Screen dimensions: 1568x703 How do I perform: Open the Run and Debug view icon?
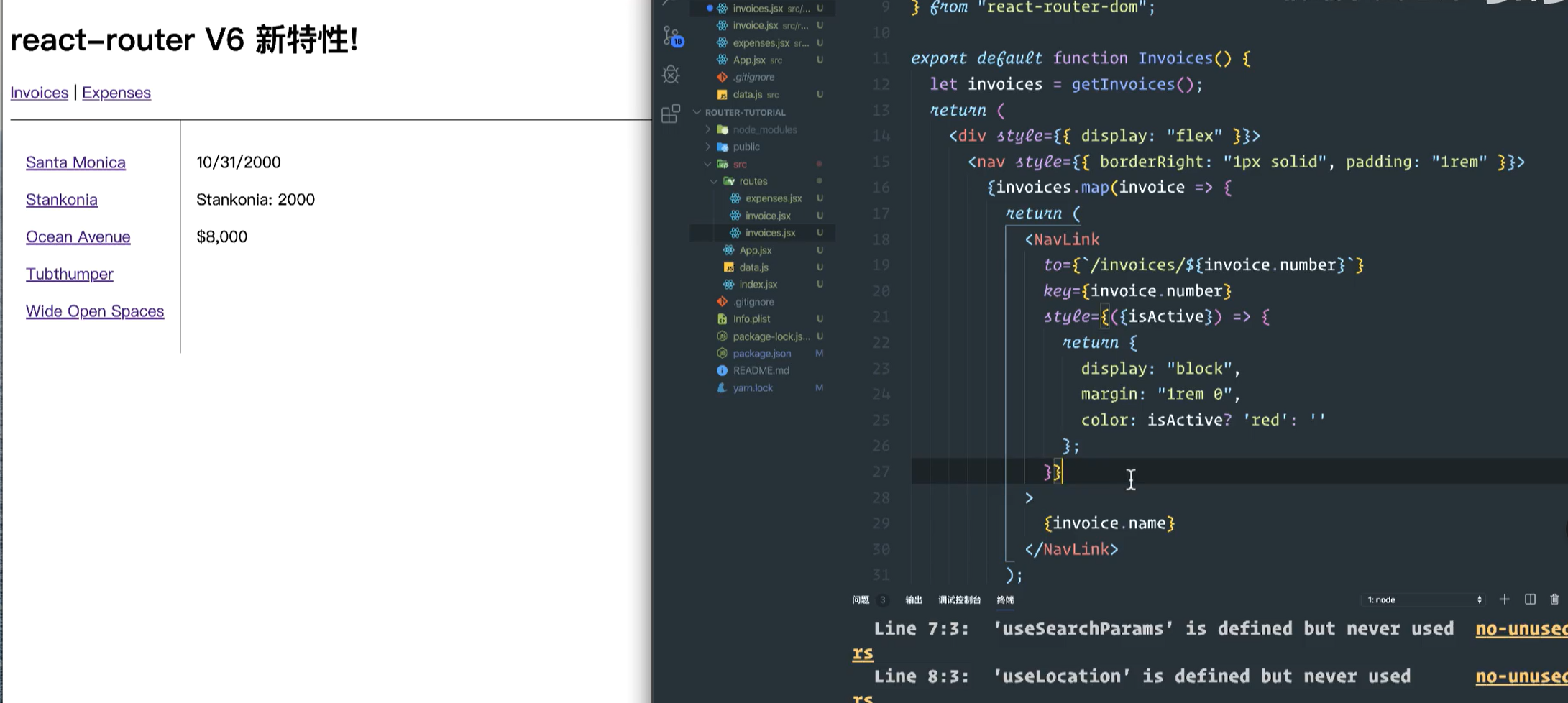pos(671,75)
